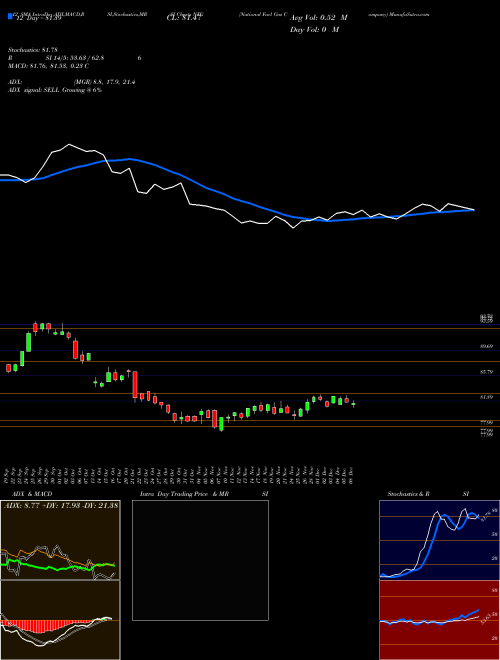Open the ADX indicator mini chart
Image resolution: width=500 pixels, height=660 pixels.
pyautogui.click(x=60, y=540)
